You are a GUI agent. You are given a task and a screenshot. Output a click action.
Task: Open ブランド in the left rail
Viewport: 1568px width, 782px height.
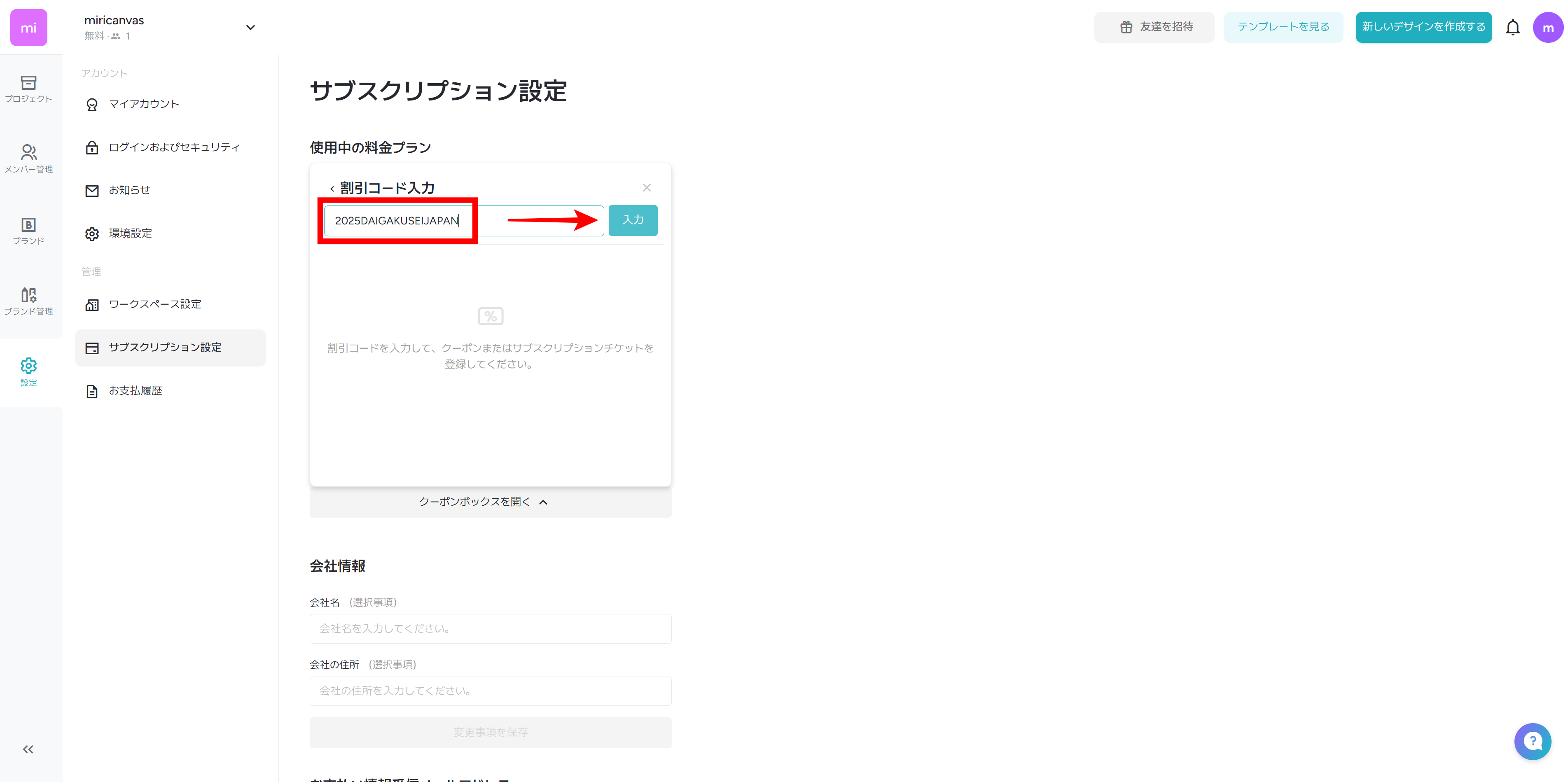(x=28, y=231)
